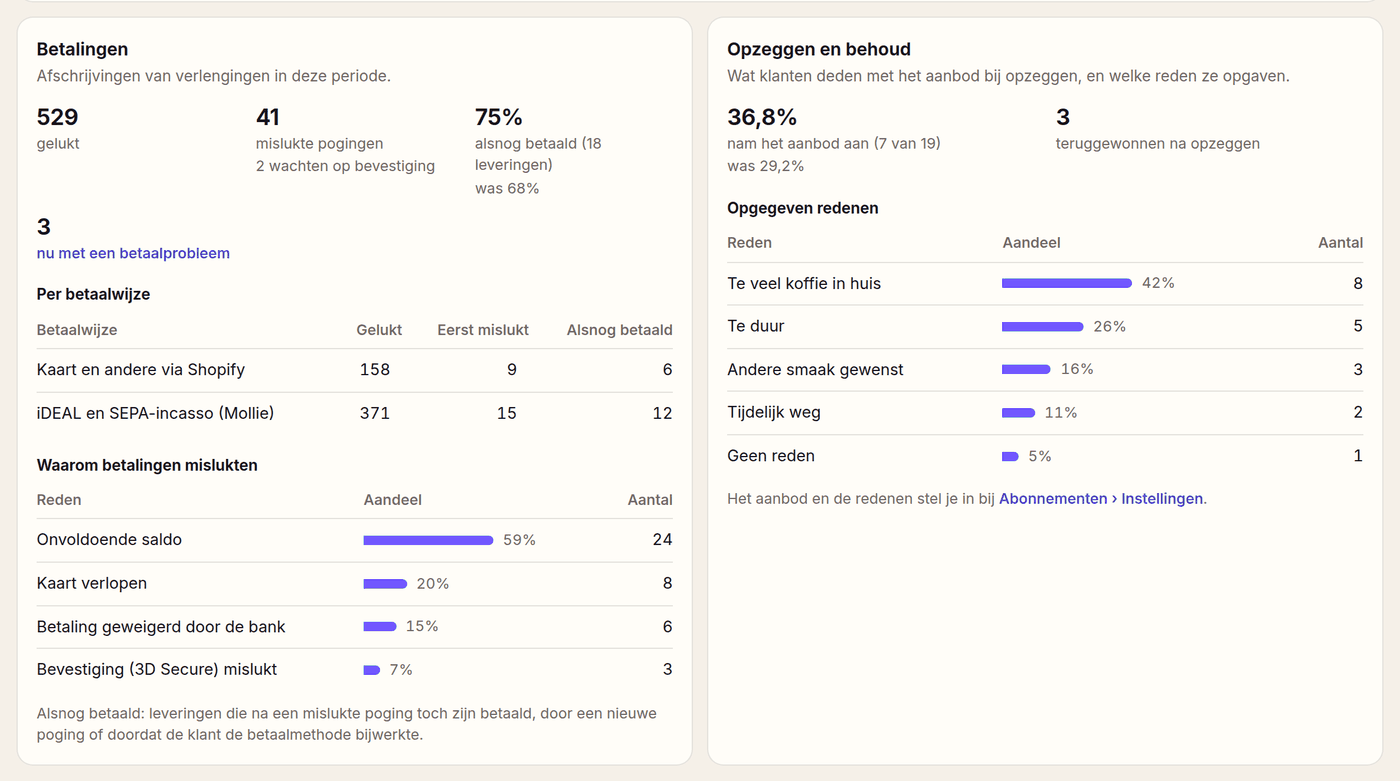Image resolution: width=1400 pixels, height=781 pixels.
Task: Click 'Bevestiging (3D Secure) mislukt' reason
Action: [157, 670]
